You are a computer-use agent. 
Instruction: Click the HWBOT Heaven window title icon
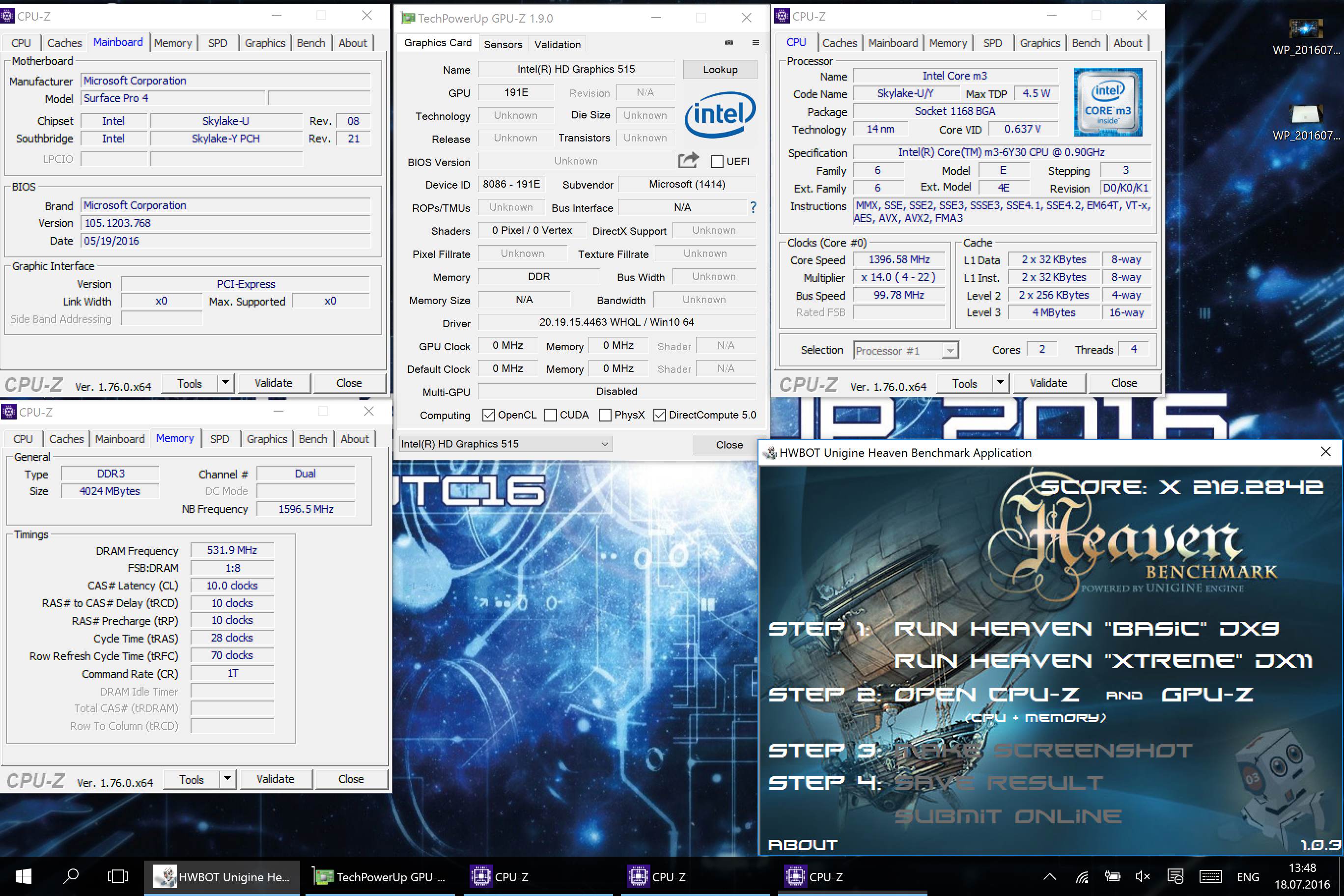point(771,452)
